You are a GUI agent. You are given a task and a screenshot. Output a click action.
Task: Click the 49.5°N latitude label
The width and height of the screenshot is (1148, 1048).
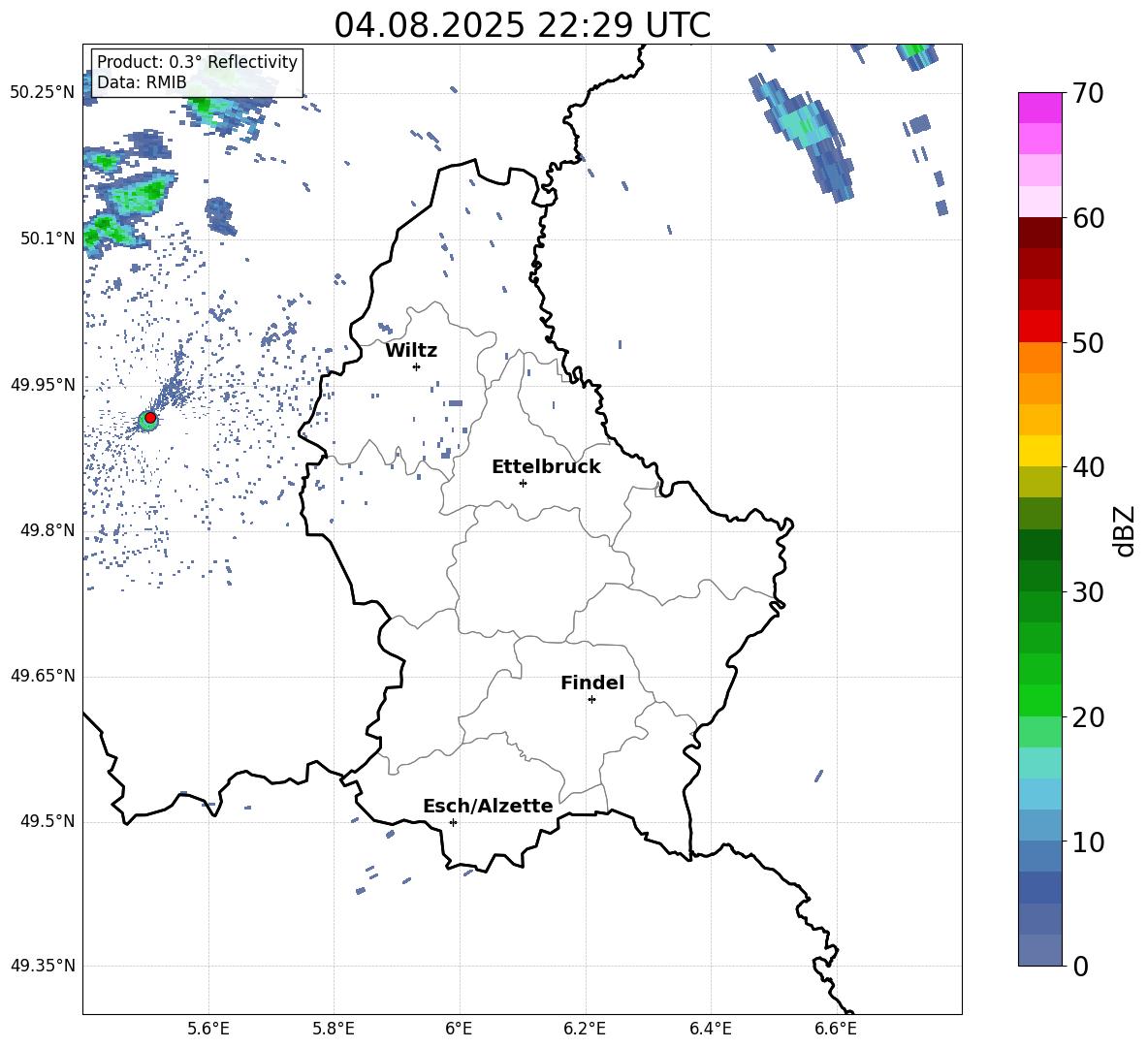click(x=48, y=821)
